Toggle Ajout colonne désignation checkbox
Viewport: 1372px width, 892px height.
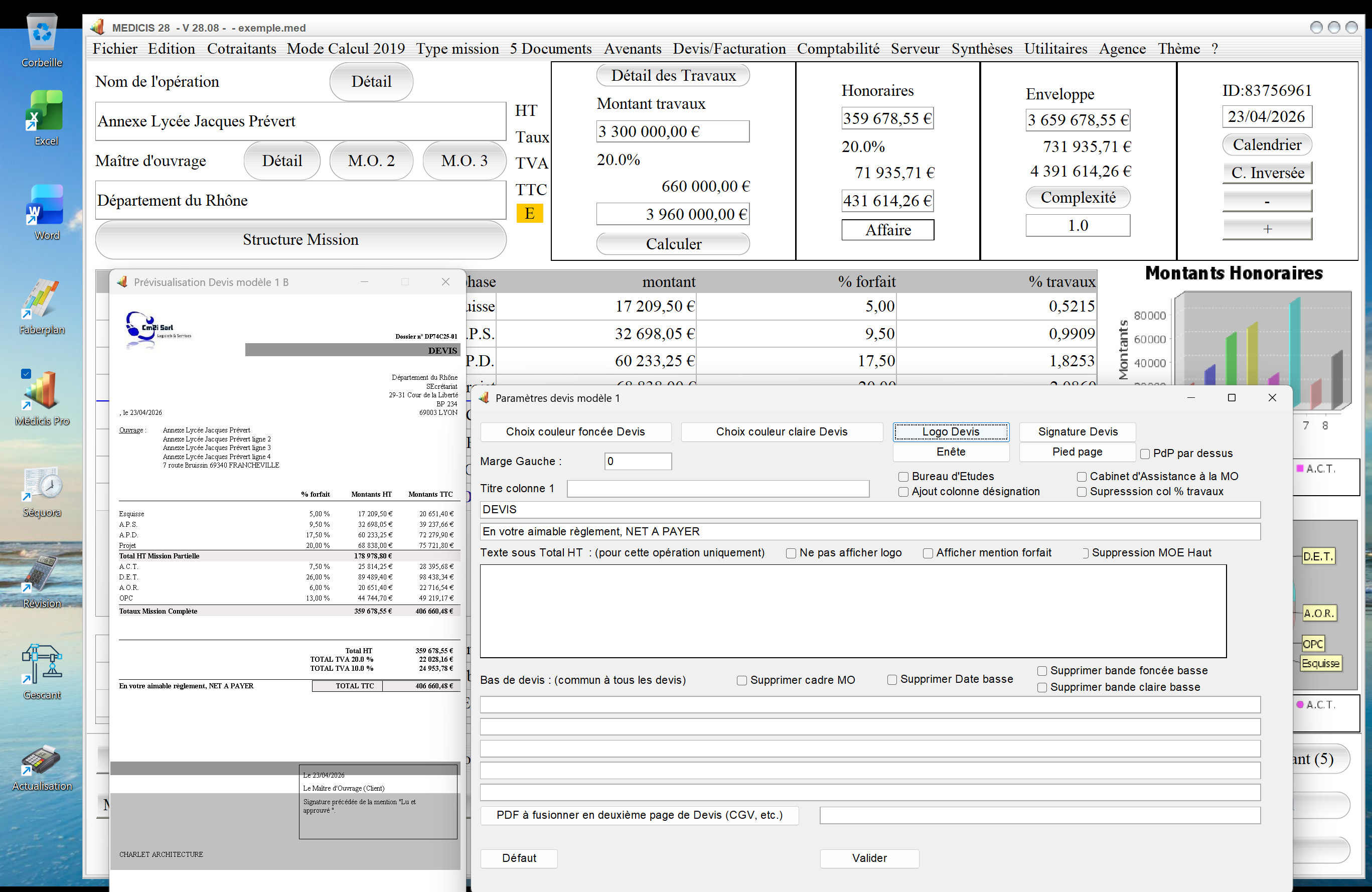(x=903, y=492)
